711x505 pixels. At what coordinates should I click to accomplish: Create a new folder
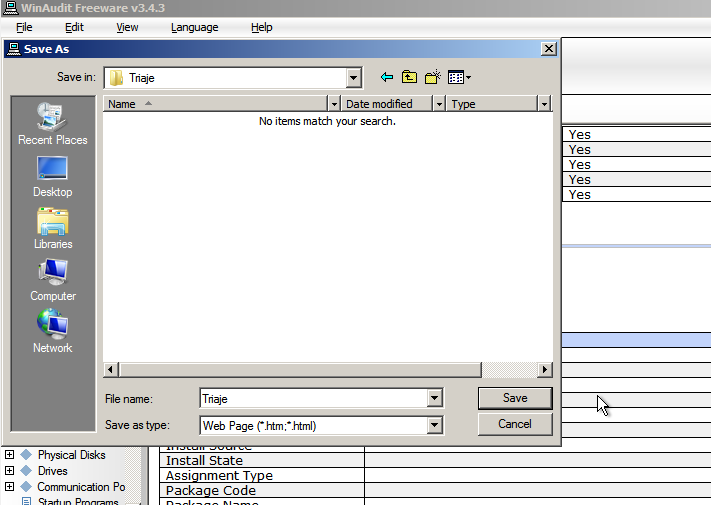[433, 78]
